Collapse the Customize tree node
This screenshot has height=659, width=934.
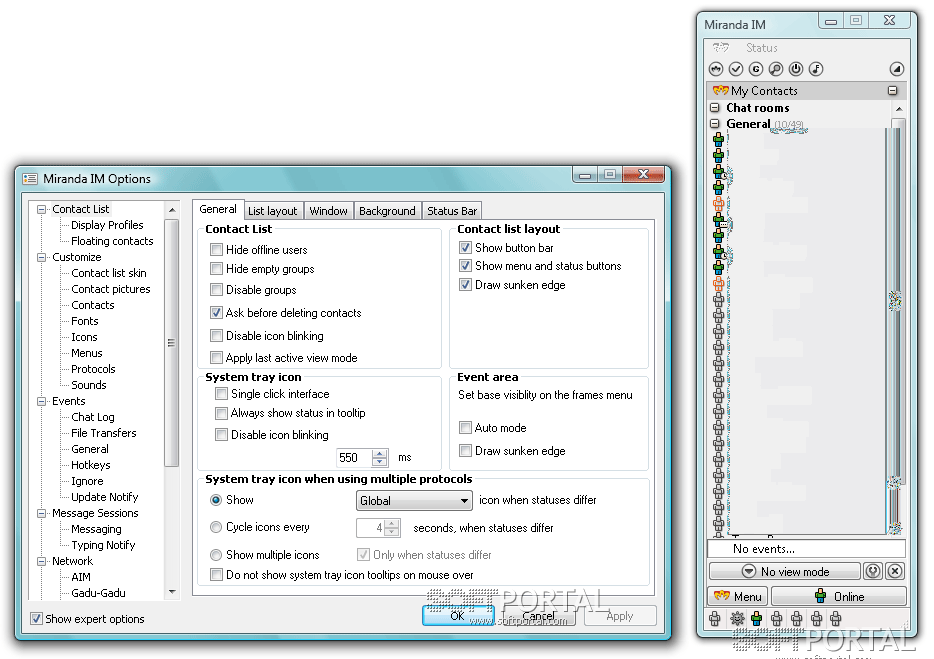(41, 257)
